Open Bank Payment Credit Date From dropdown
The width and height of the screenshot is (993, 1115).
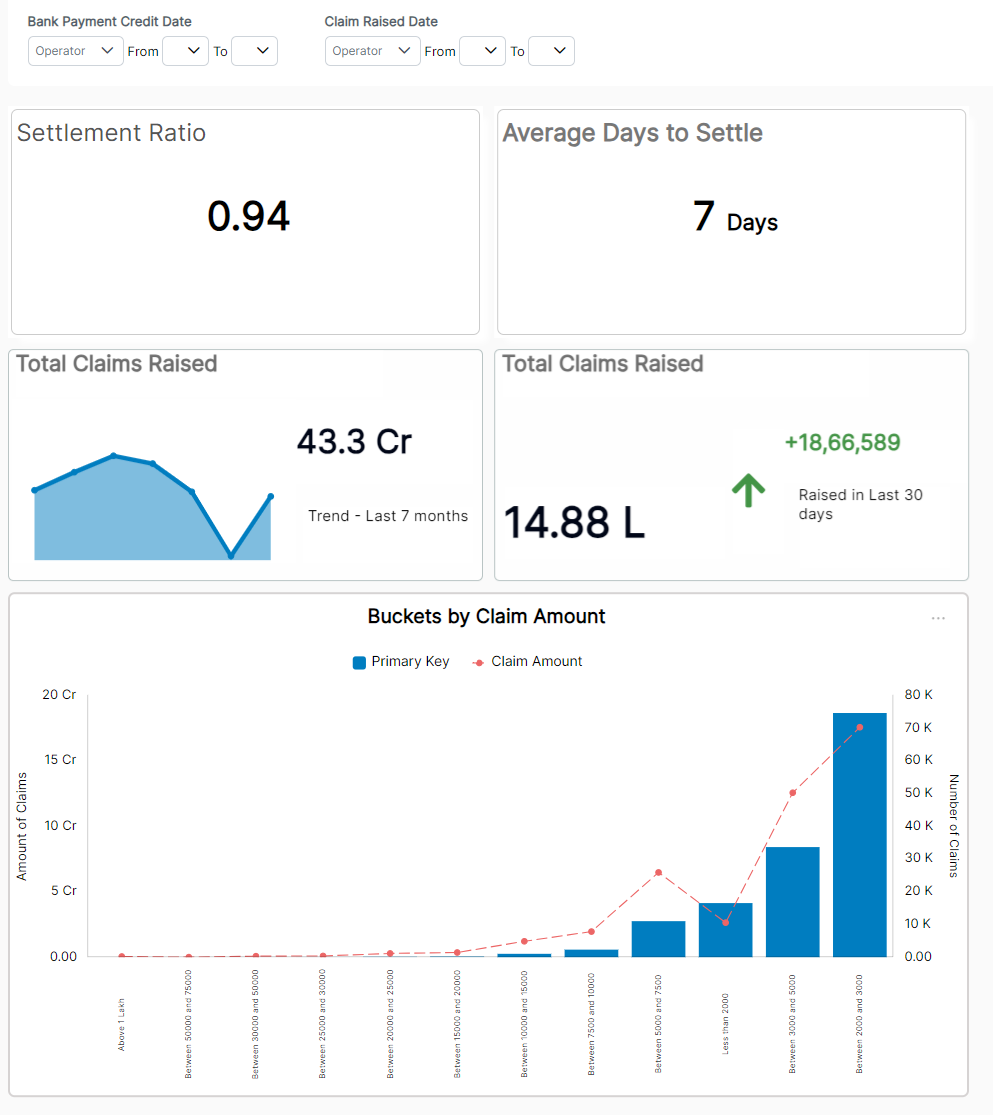(x=185, y=51)
